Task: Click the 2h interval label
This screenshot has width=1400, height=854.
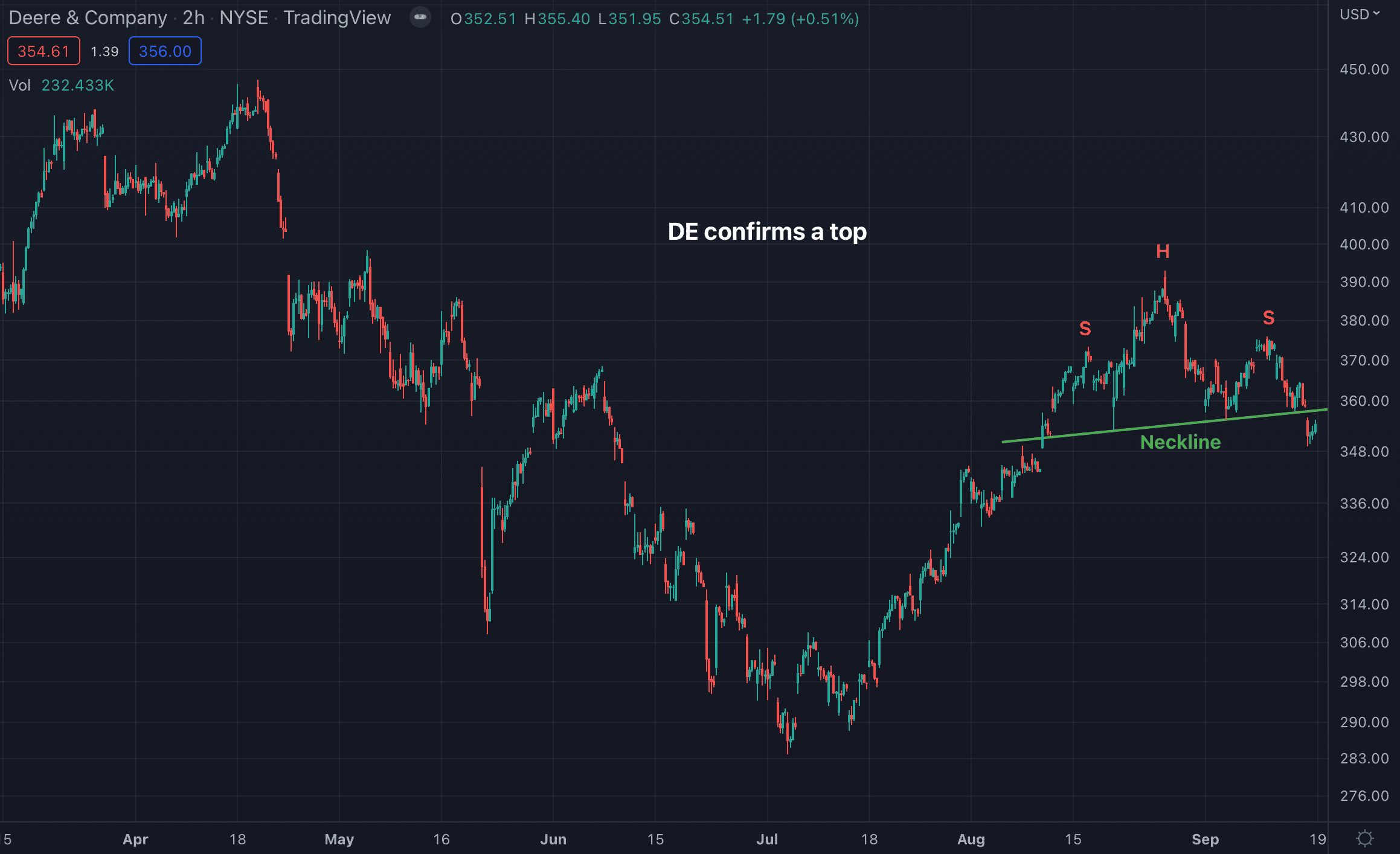Action: coord(194,18)
